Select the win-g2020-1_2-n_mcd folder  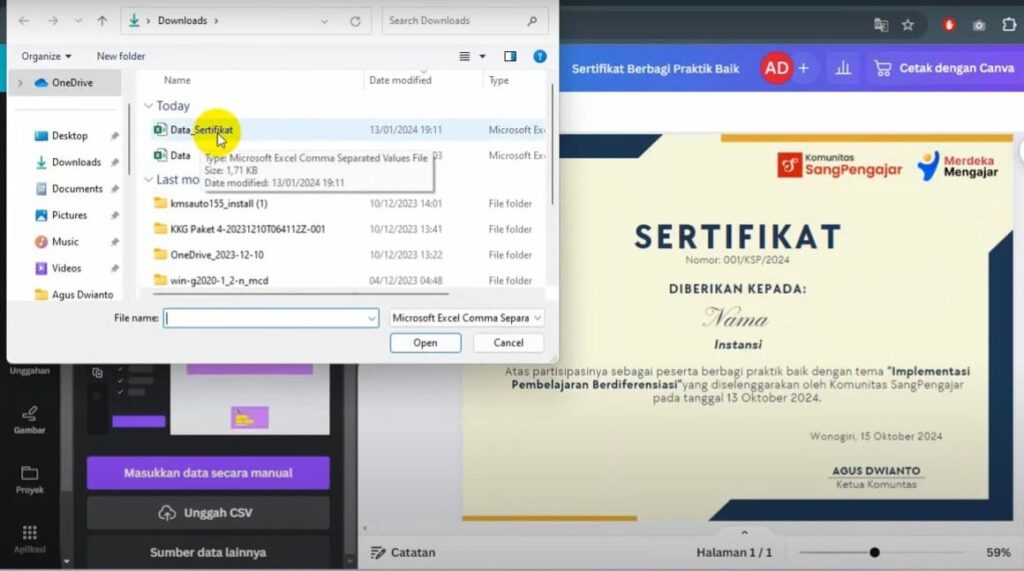coord(348,280)
